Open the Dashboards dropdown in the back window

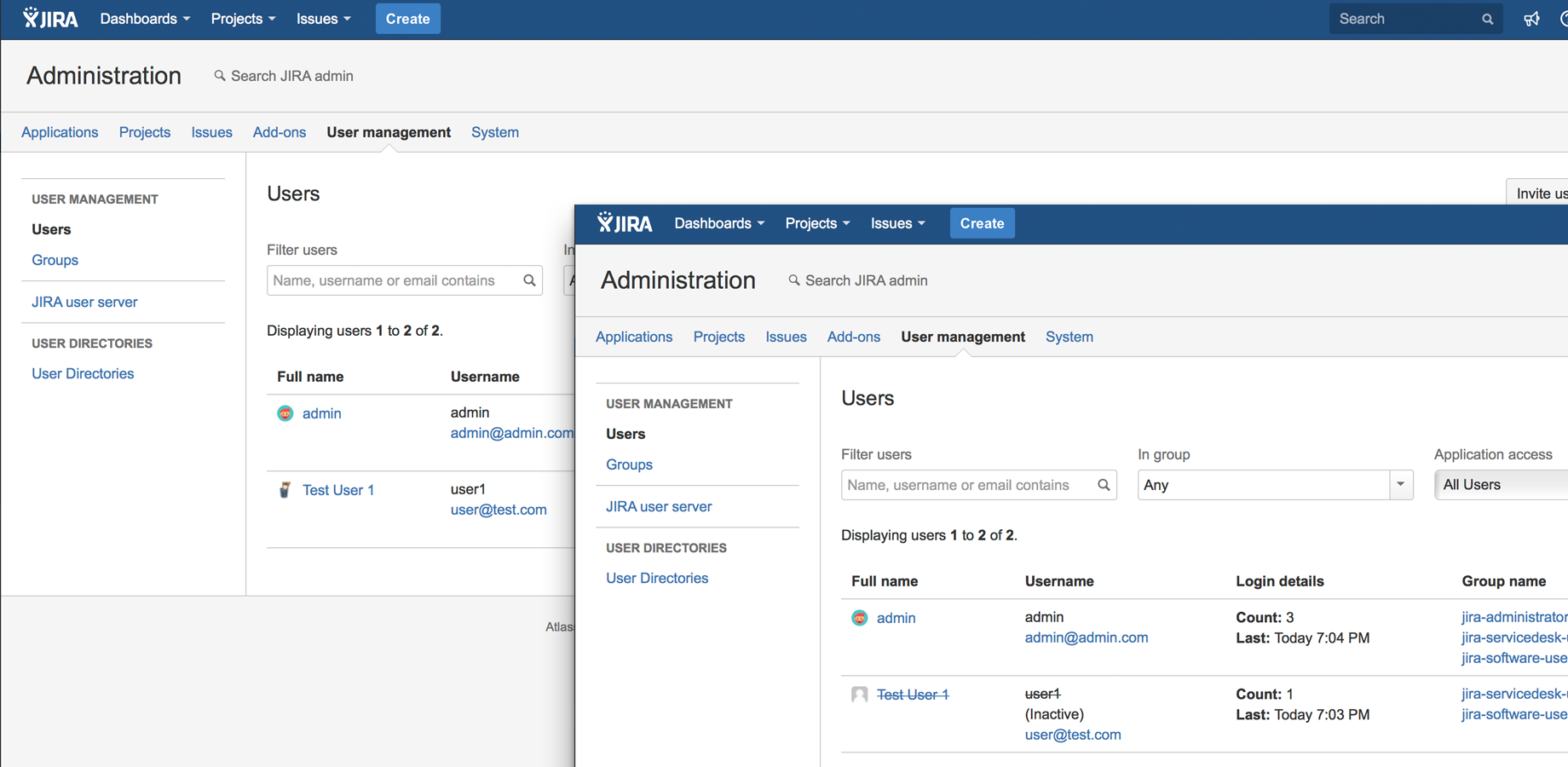[145, 19]
